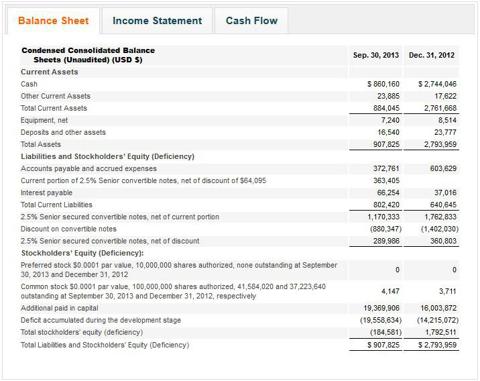
Task: Click the 'Cash' row label
Action: [29, 84]
